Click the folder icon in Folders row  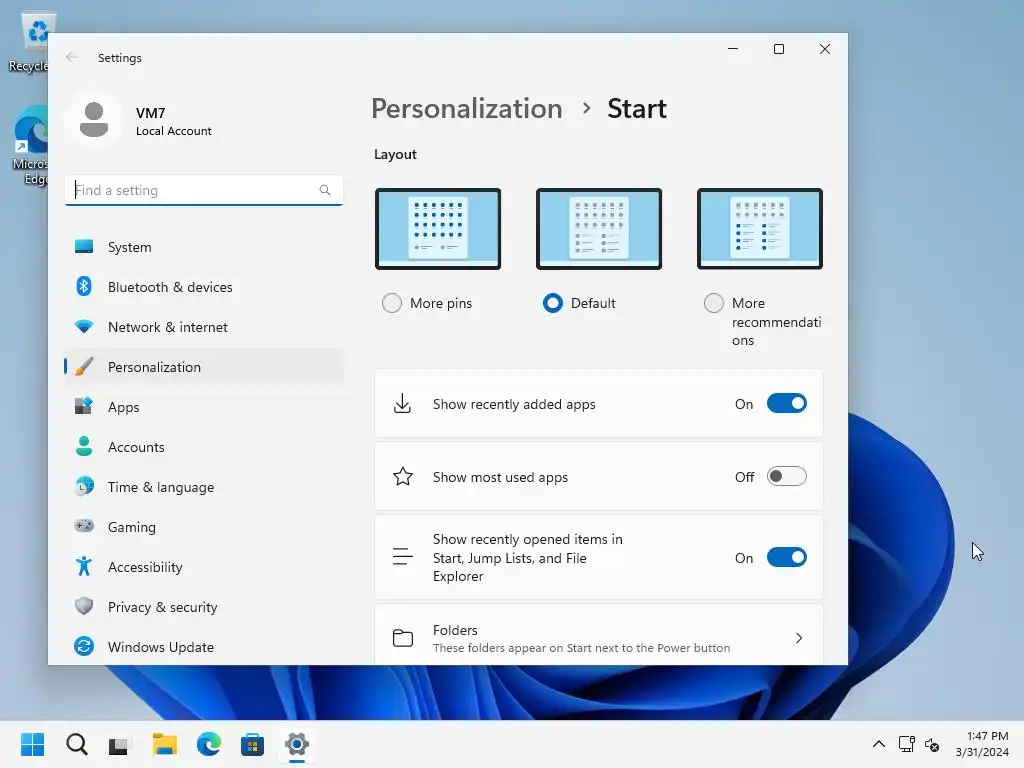(402, 638)
